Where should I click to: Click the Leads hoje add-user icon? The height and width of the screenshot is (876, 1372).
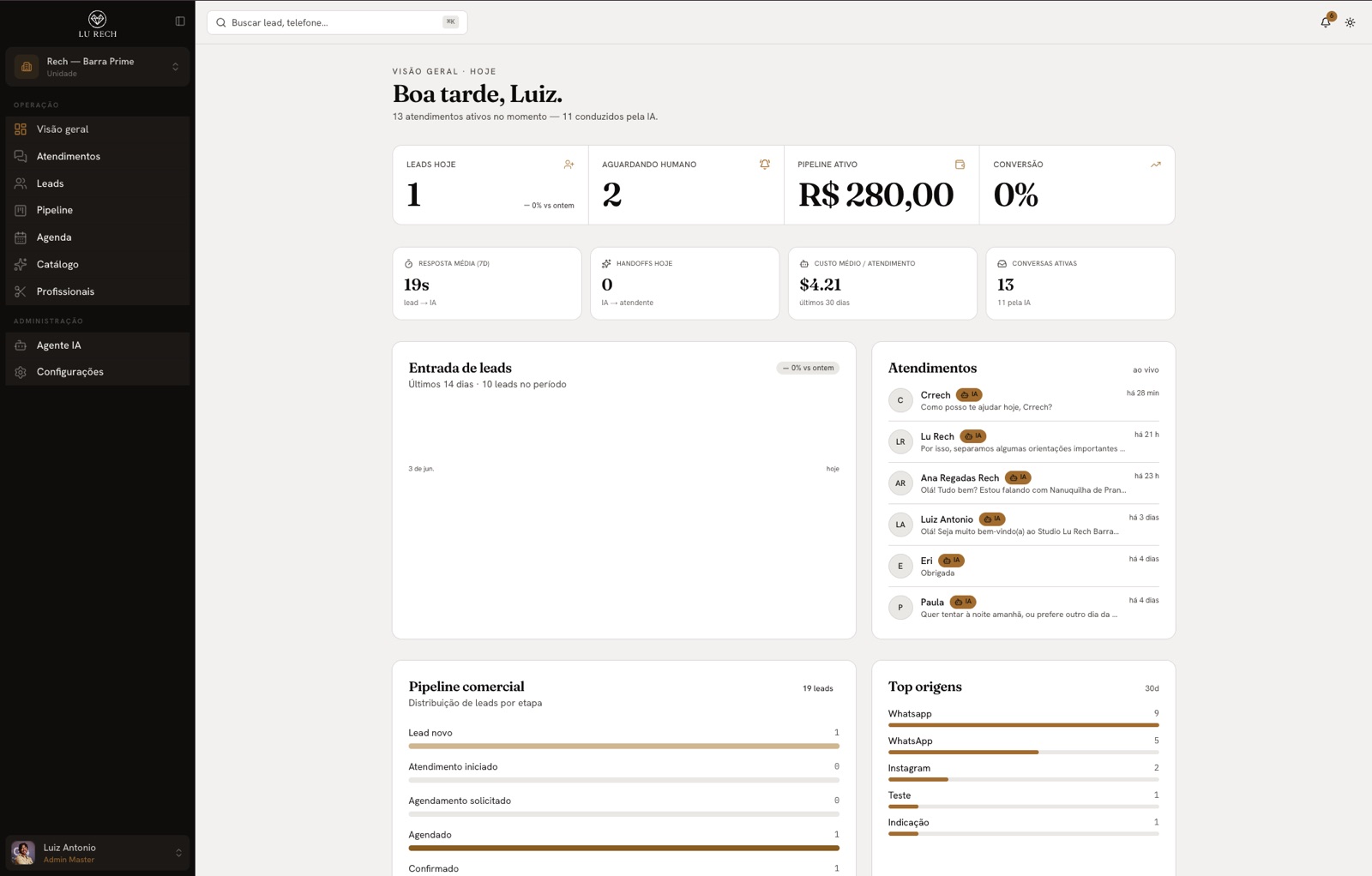click(x=569, y=165)
